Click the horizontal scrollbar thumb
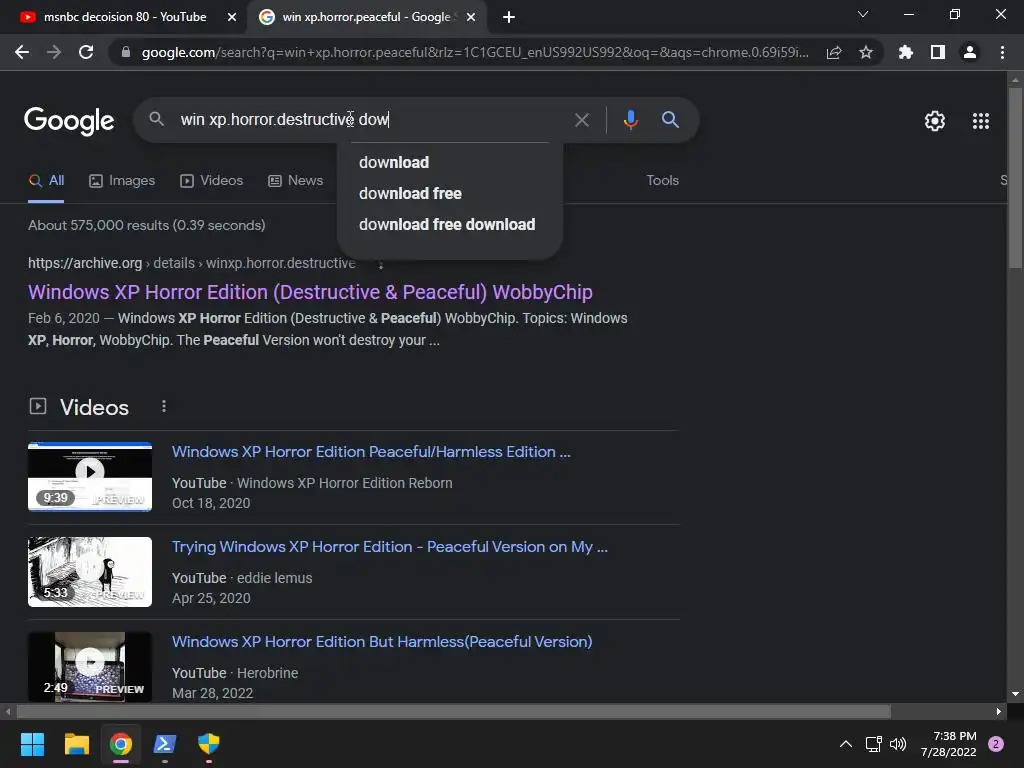The height and width of the screenshot is (768, 1024). point(454,712)
